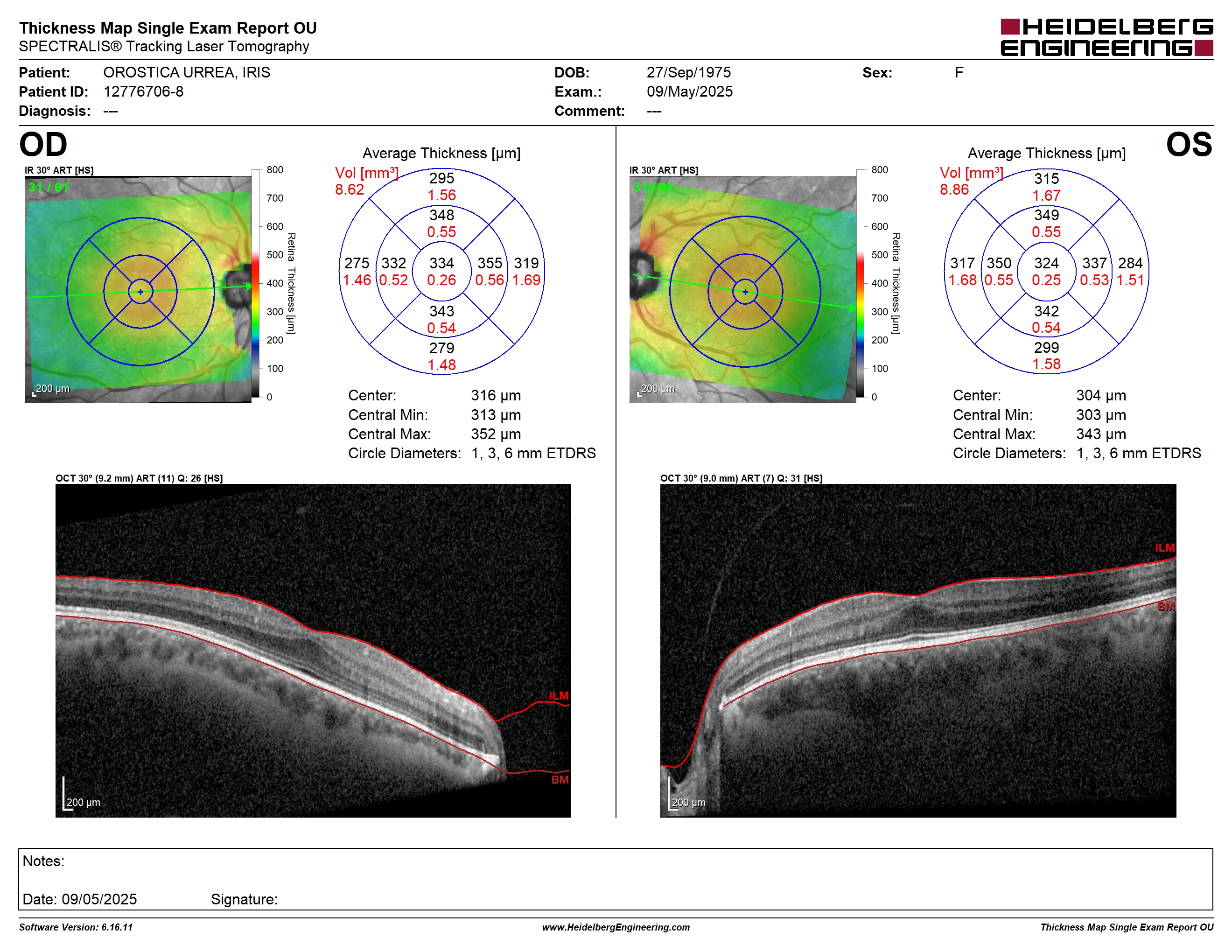Screen dimensions: 1232x952
Task: Click Software Version: 6.16.11 text
Action: tap(76, 927)
